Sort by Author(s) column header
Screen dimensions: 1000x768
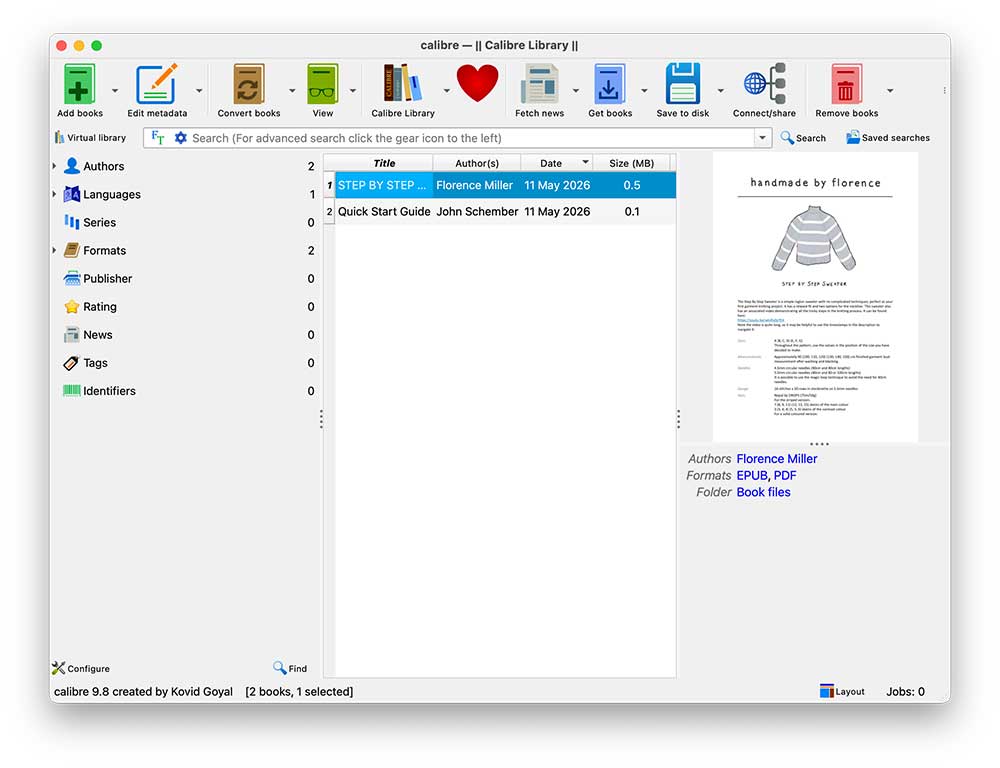pos(476,163)
